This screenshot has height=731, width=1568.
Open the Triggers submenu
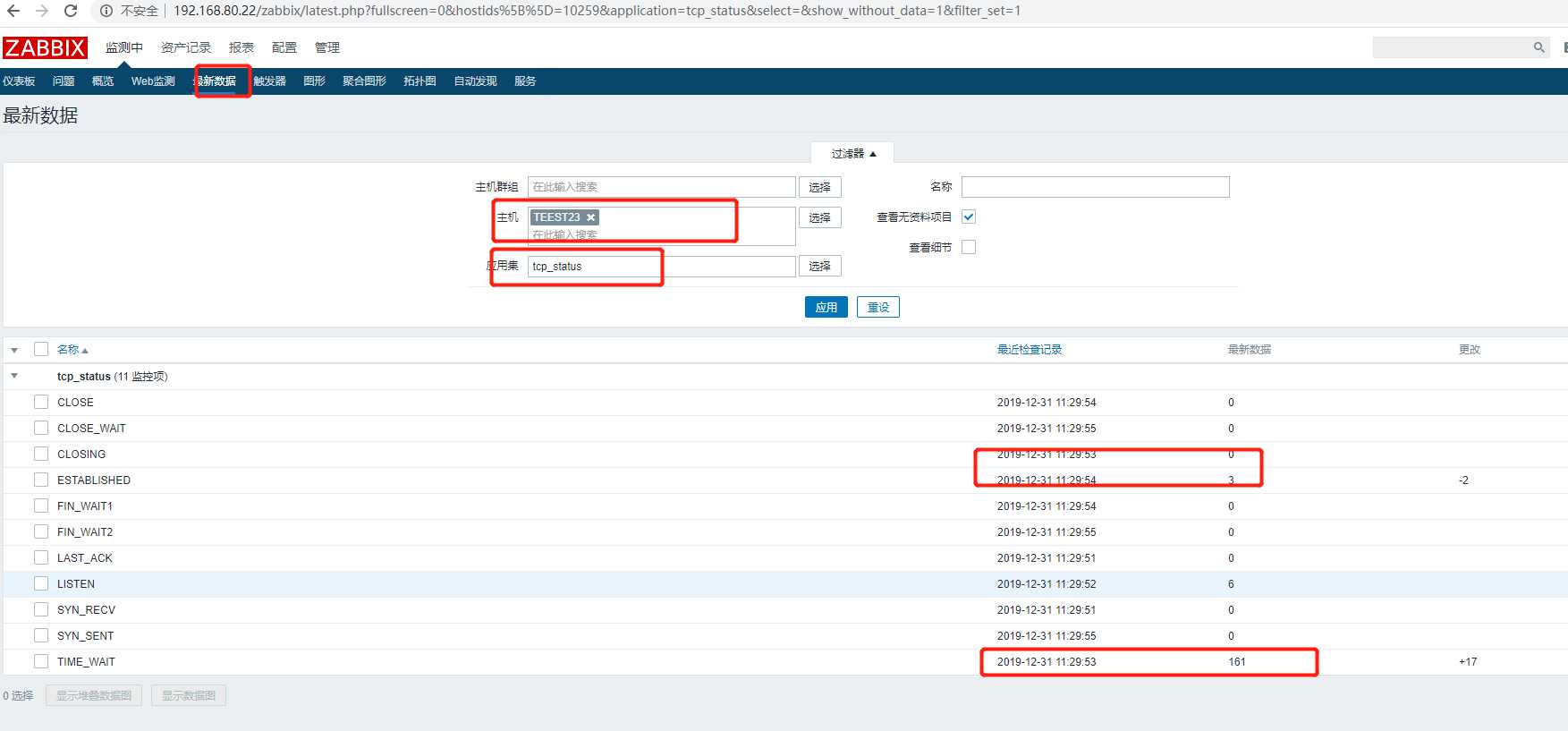point(269,81)
